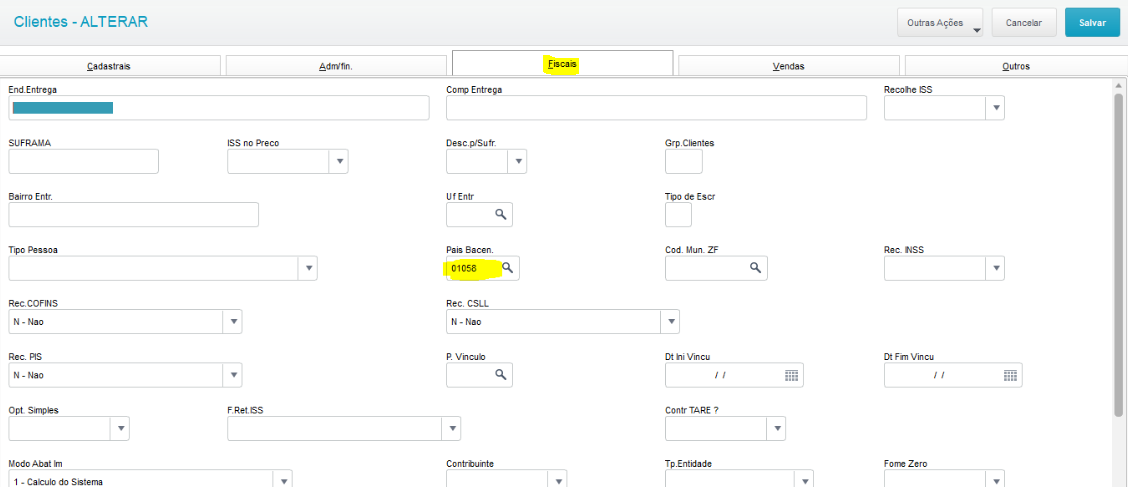Focus the End.Entrega field

click(x=219, y=108)
